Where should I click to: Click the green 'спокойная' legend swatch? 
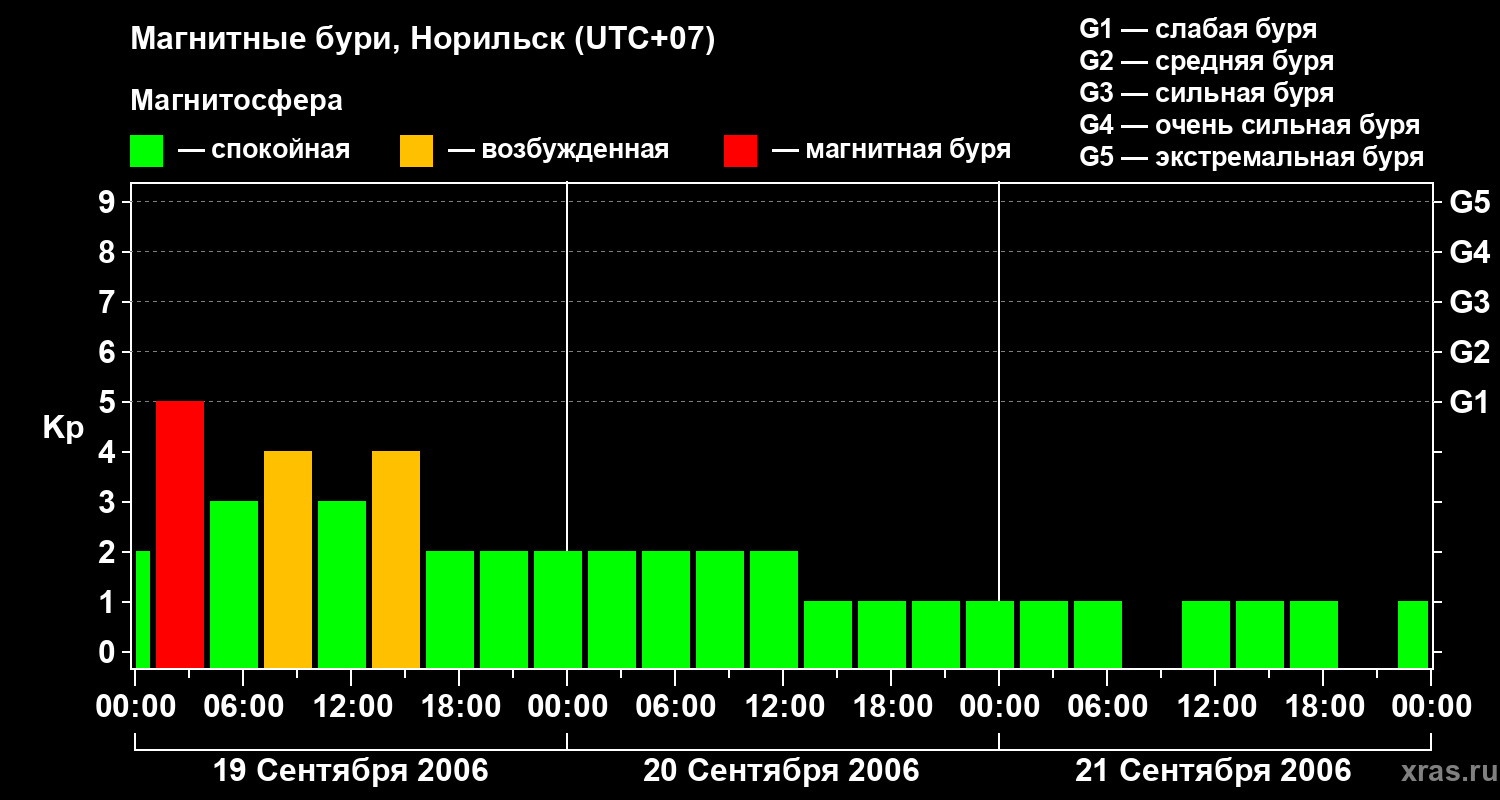pos(147,151)
